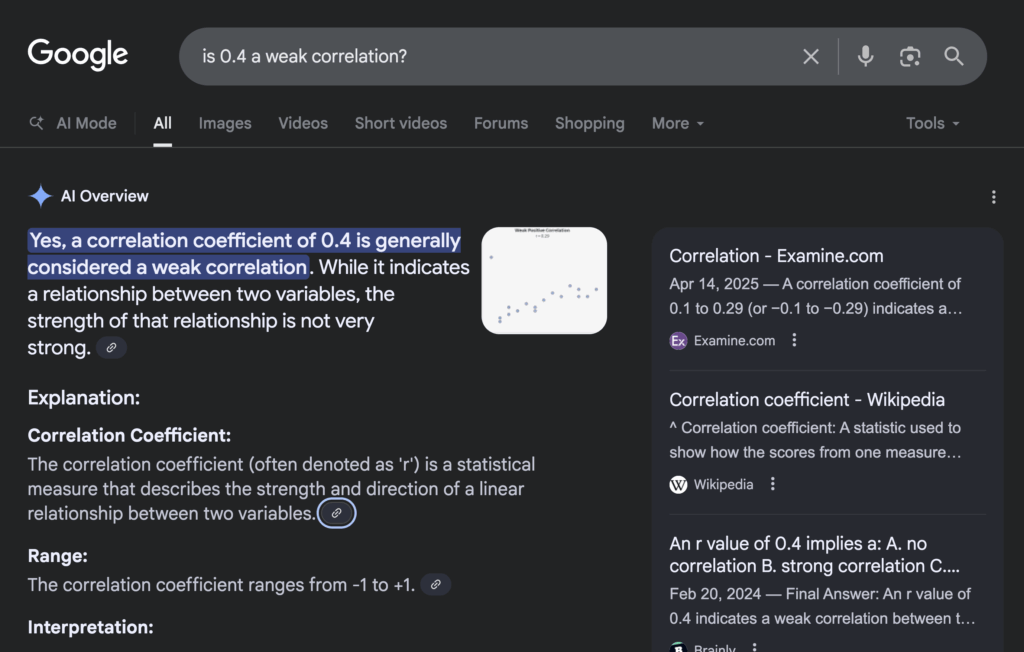
Task: Open the Tools dropdown
Action: (x=931, y=123)
